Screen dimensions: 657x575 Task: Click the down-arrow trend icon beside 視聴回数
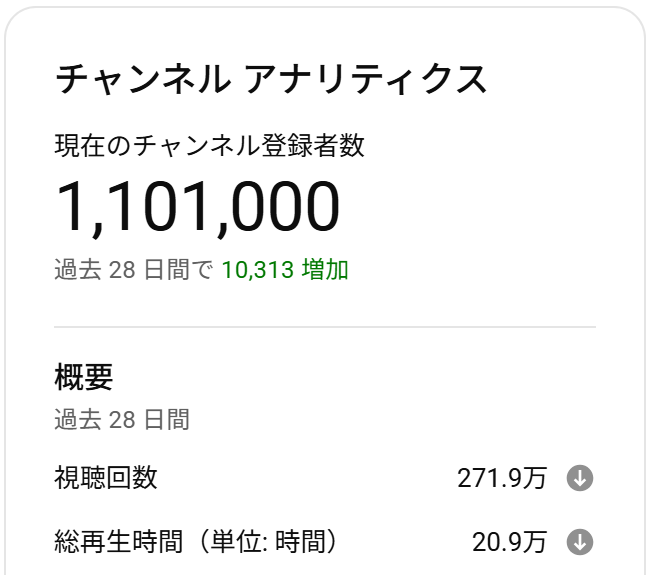(580, 478)
